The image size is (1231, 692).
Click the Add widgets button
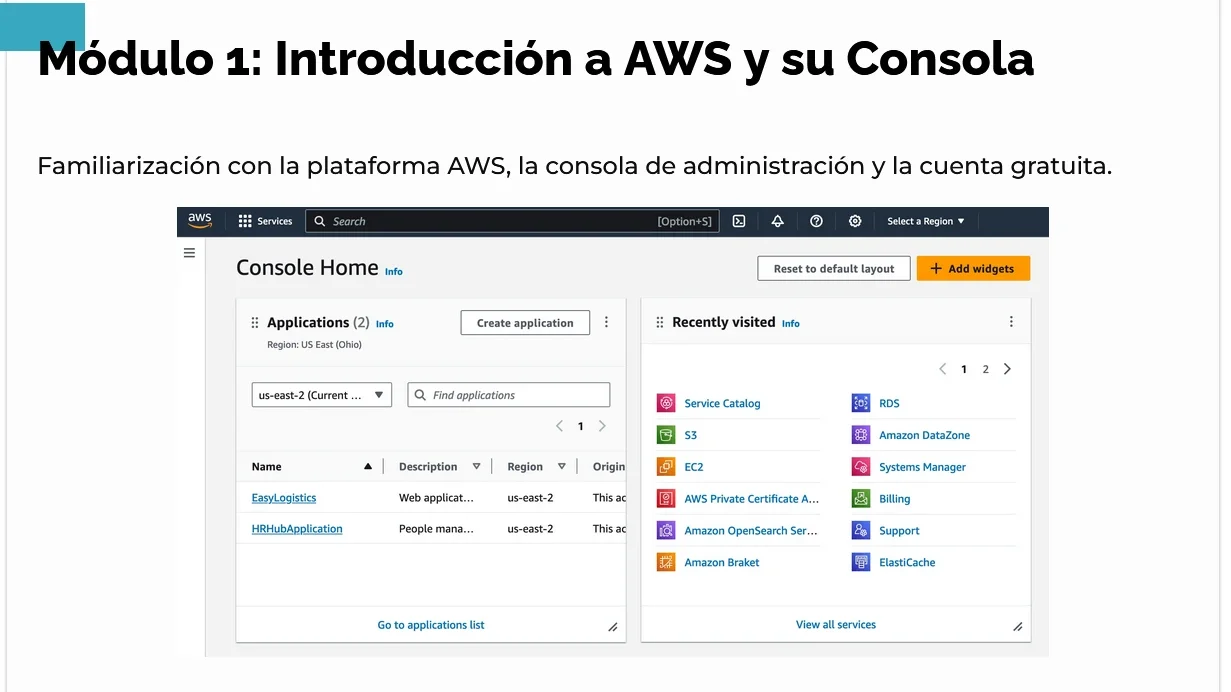coord(973,268)
